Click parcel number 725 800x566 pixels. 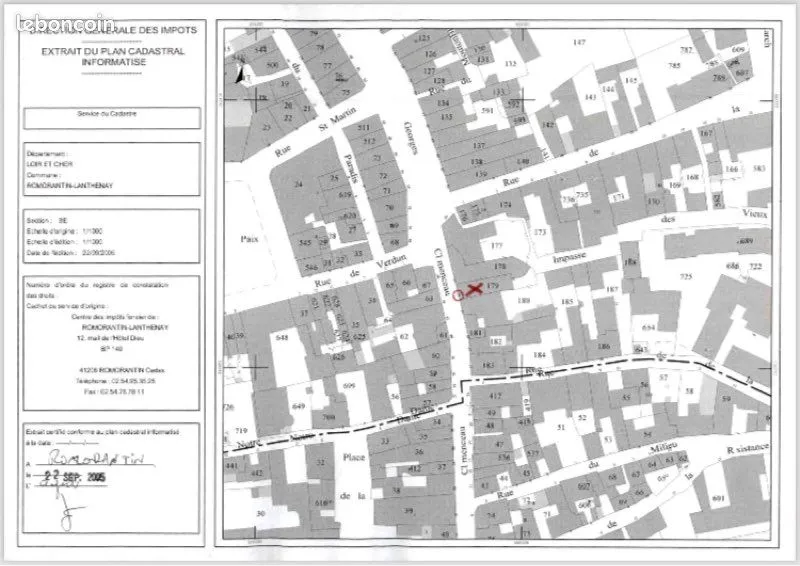(x=686, y=277)
